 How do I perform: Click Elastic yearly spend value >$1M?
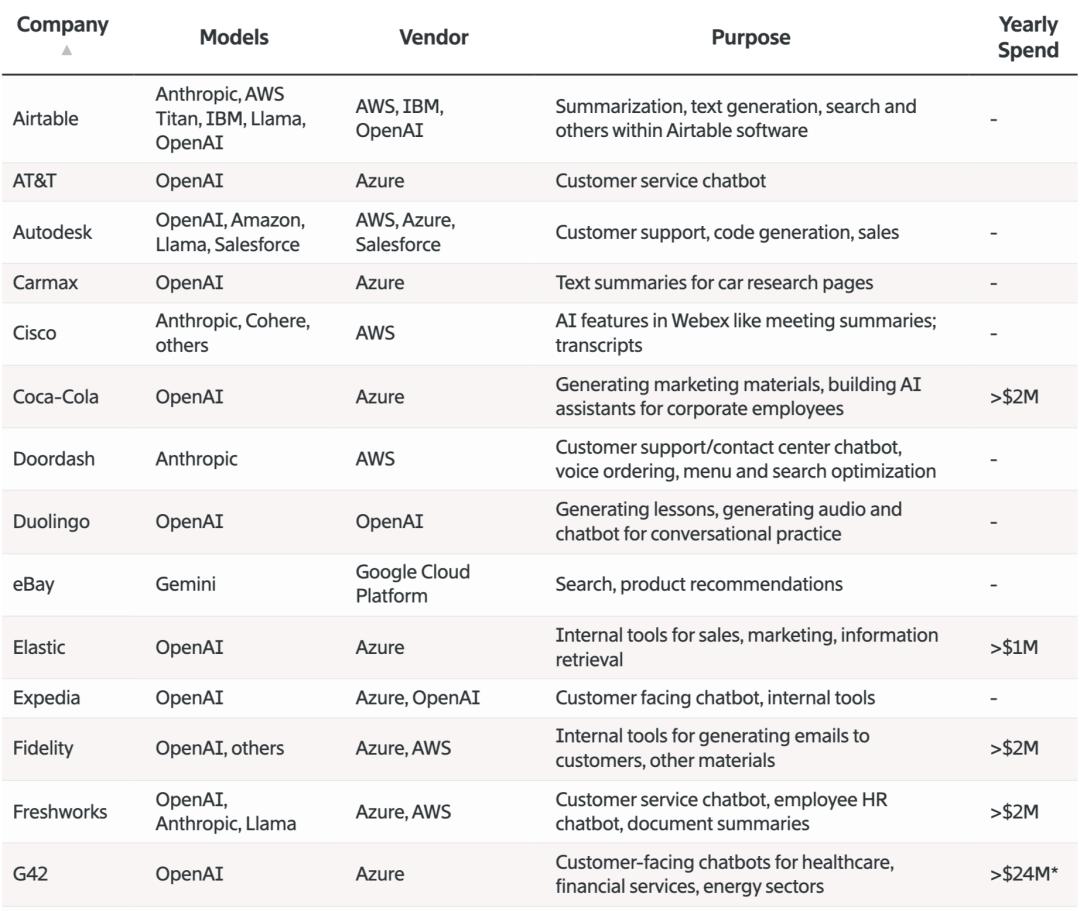[1013, 647]
